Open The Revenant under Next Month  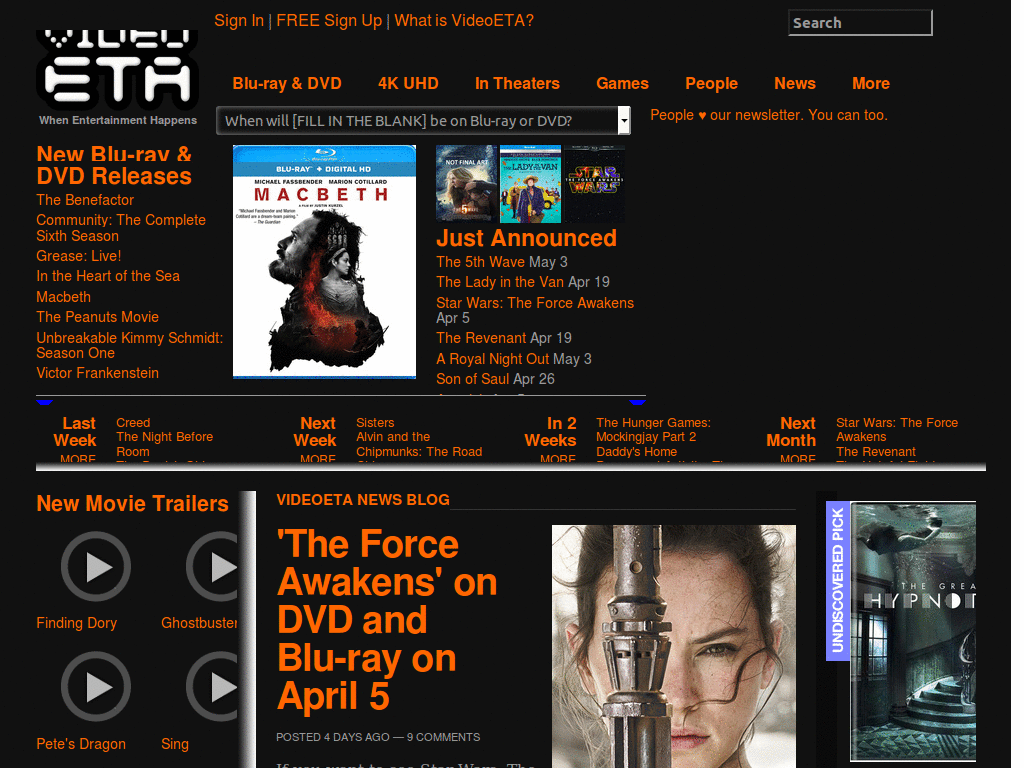pos(876,452)
